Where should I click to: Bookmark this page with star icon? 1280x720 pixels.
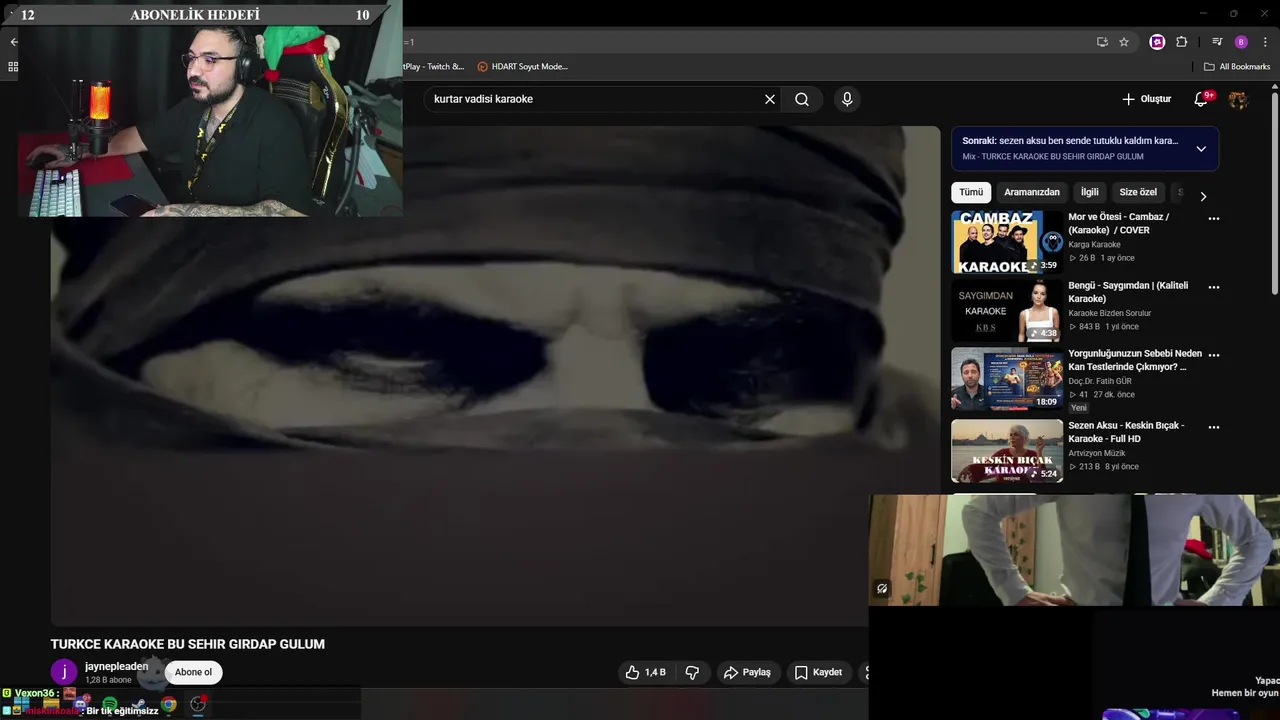(x=1124, y=42)
